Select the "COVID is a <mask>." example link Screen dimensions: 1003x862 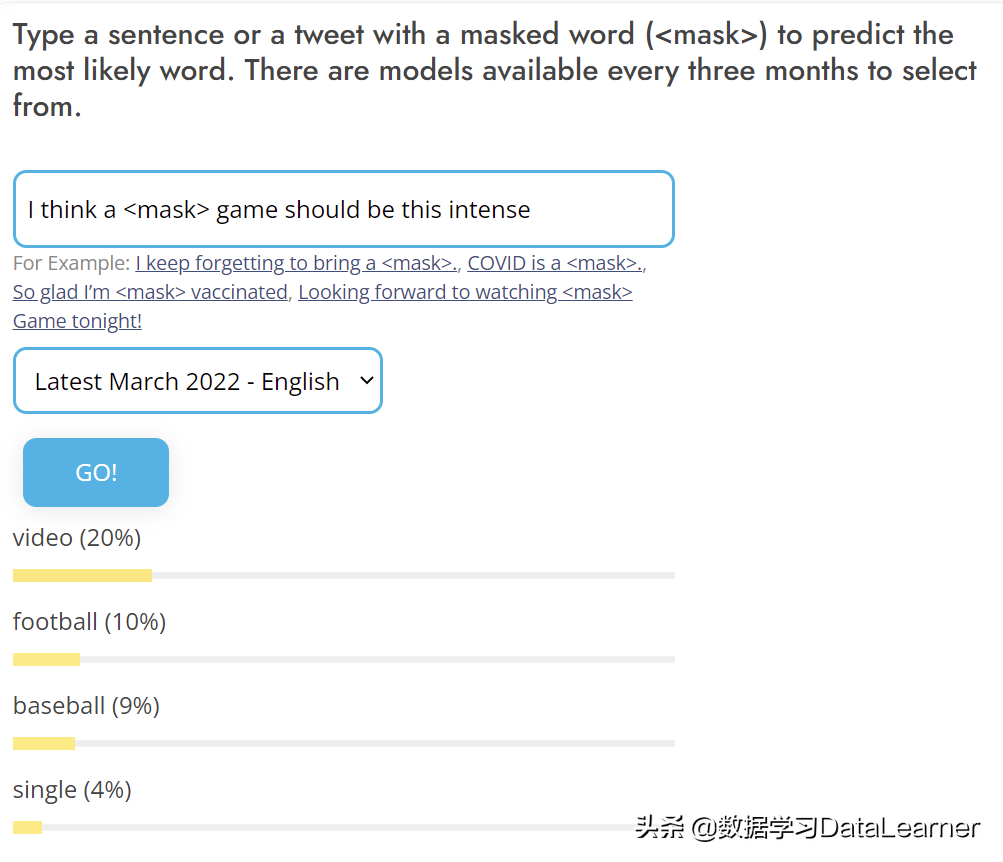click(x=554, y=262)
